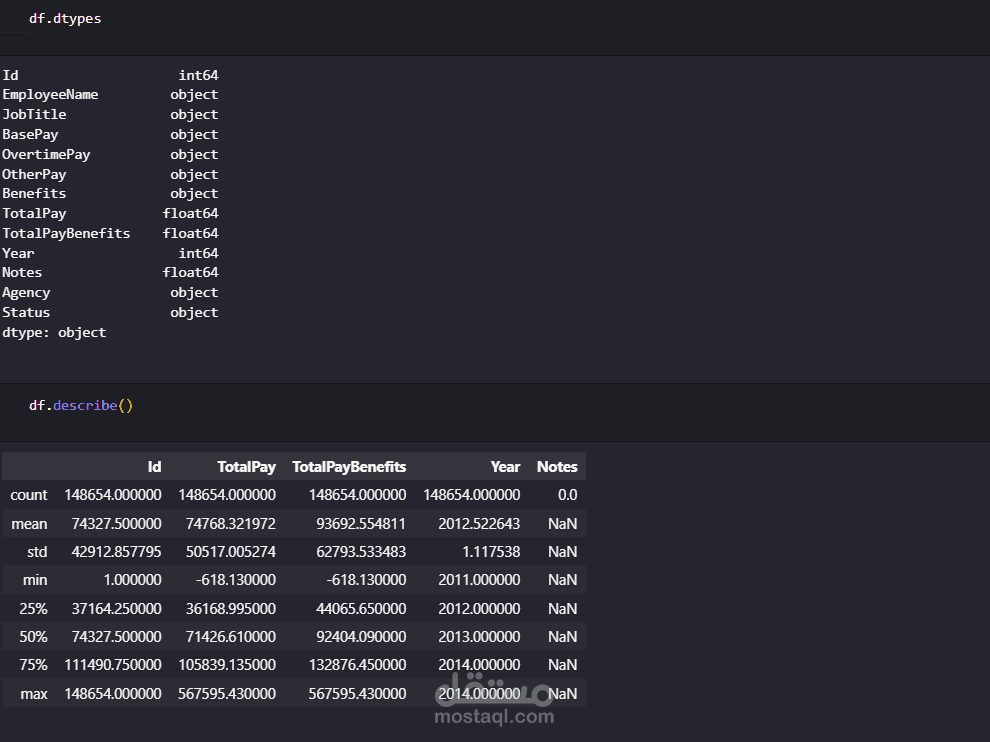Open the mostaql.com watermark link
The width and height of the screenshot is (990, 742).
click(x=494, y=716)
